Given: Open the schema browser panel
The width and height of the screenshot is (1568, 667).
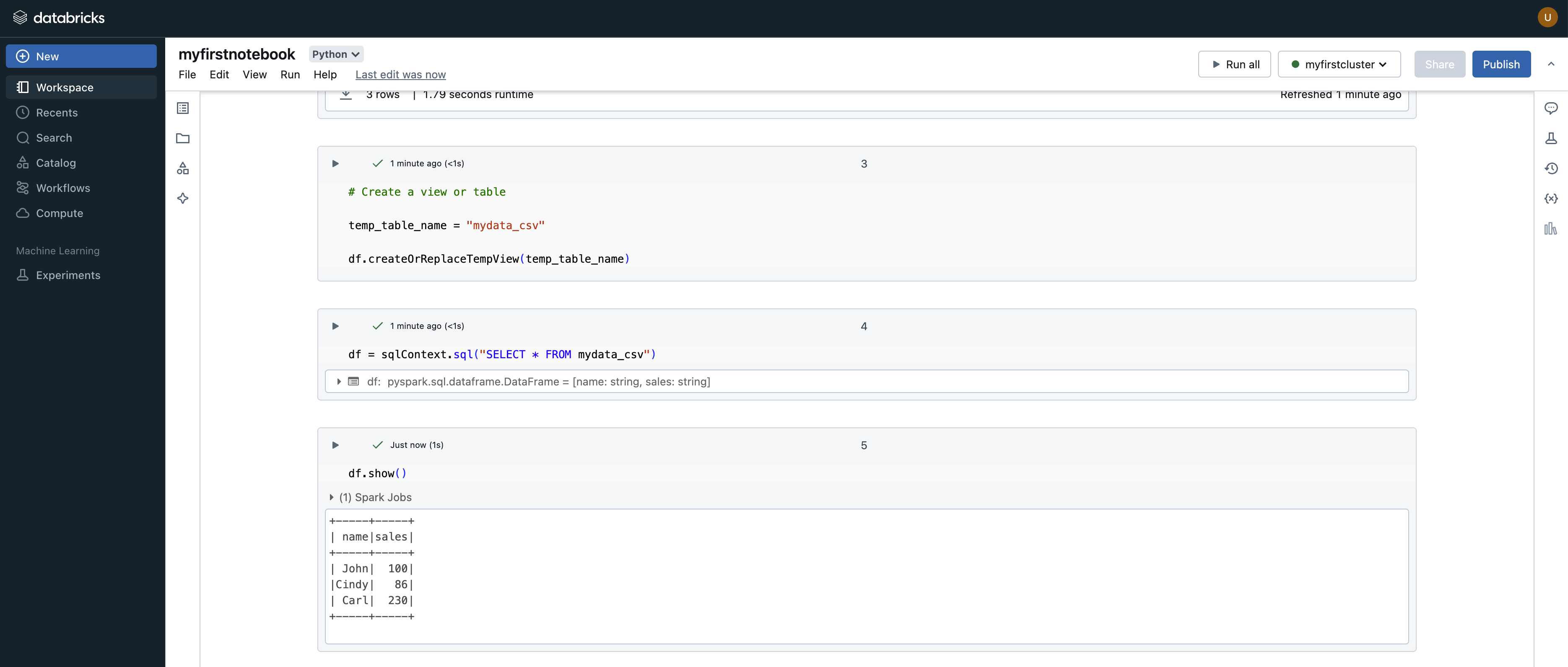Looking at the screenshot, I should tap(182, 168).
